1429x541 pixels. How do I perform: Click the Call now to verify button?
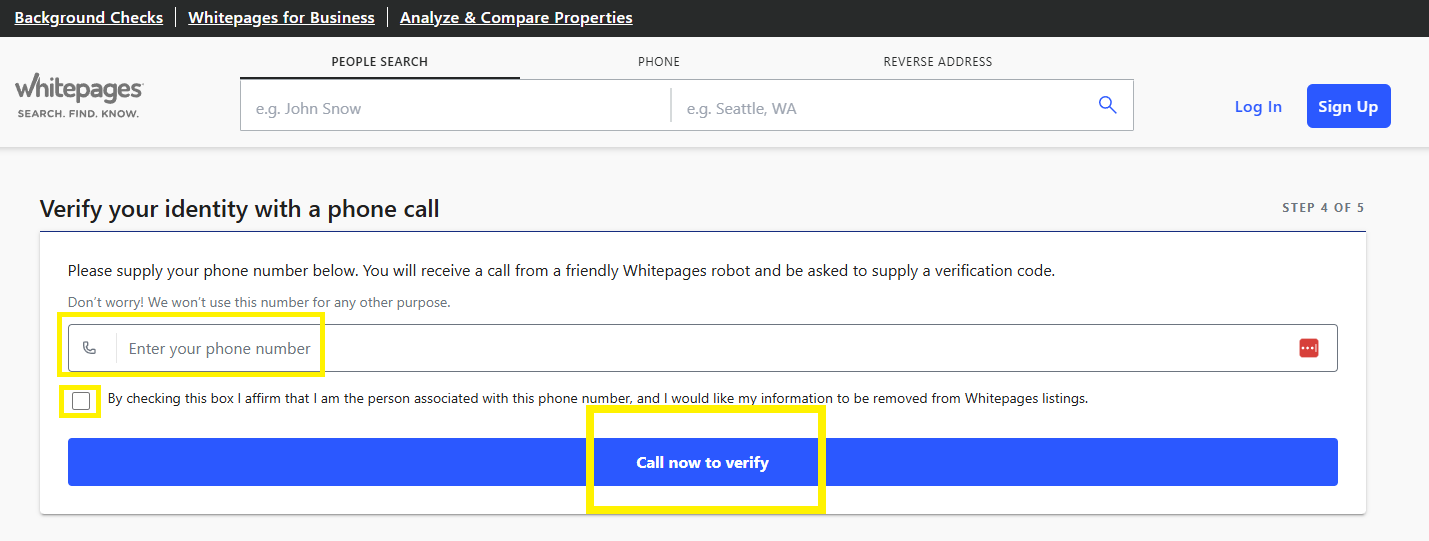[x=703, y=462]
